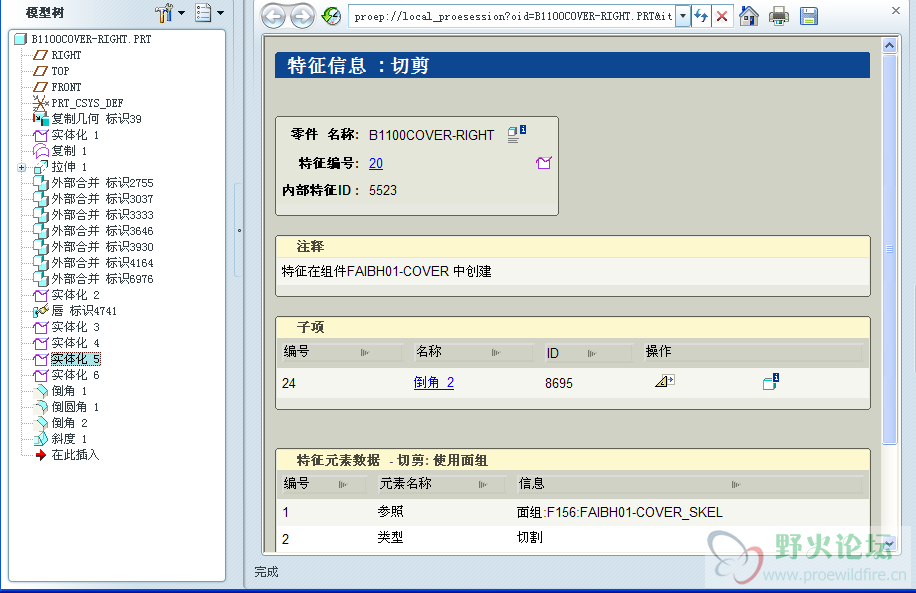Open model tree settings hammer icon
This screenshot has height=593, width=916.
pos(164,12)
